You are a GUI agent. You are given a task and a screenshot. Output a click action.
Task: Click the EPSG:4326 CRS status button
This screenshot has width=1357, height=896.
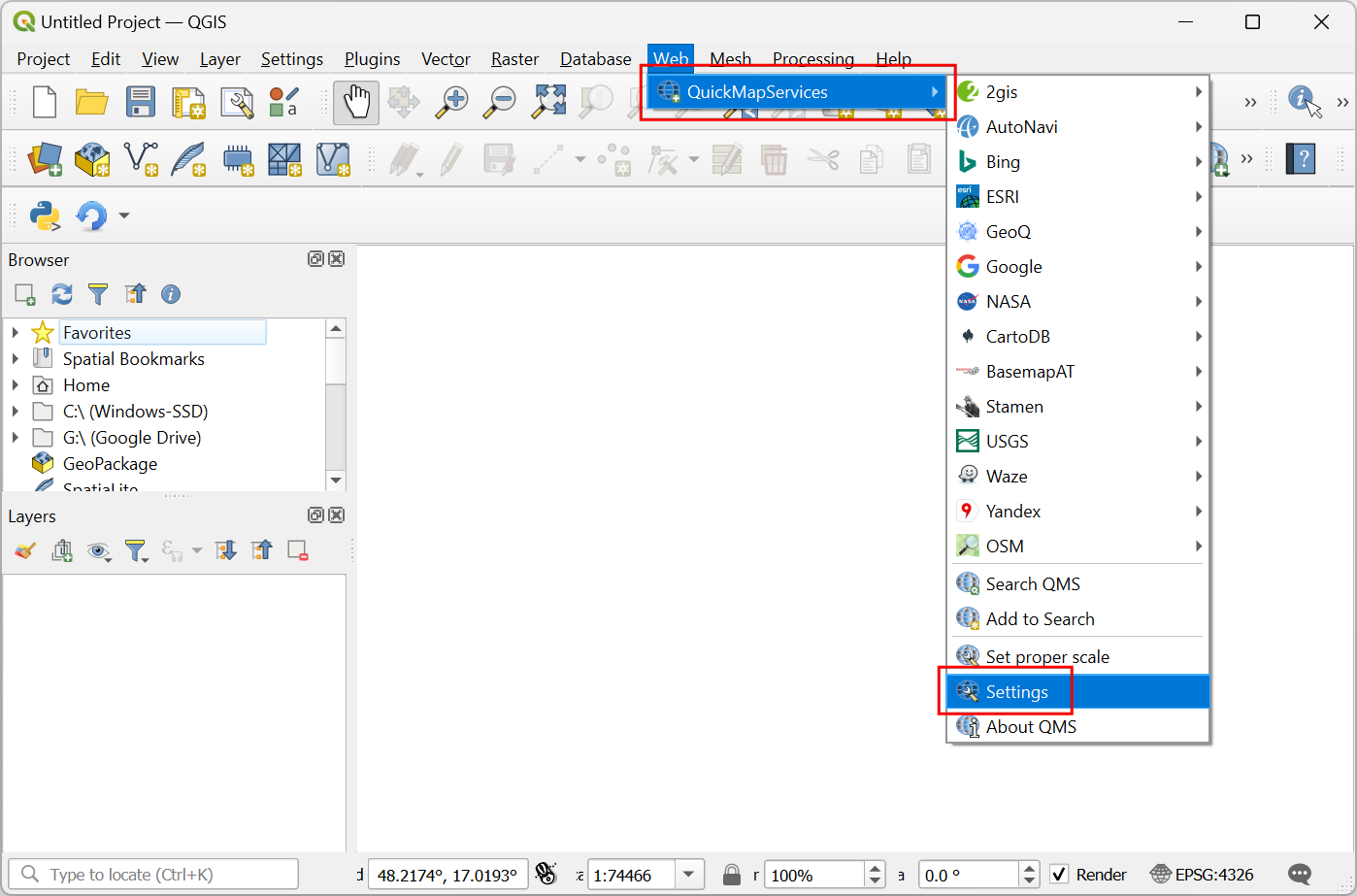click(x=1202, y=875)
